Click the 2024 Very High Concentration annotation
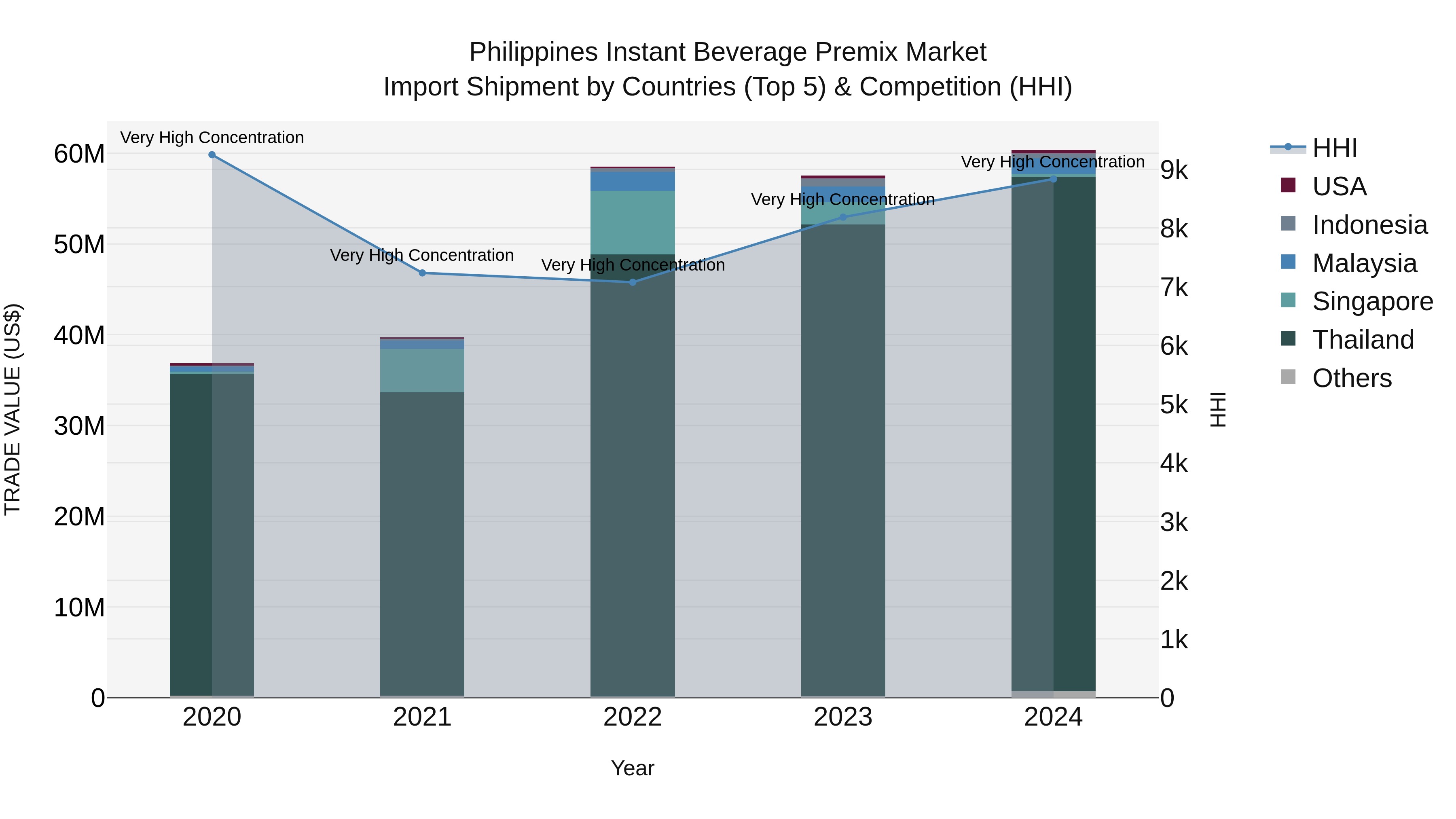Viewport: 1456px width, 819px height. pyautogui.click(x=1053, y=162)
